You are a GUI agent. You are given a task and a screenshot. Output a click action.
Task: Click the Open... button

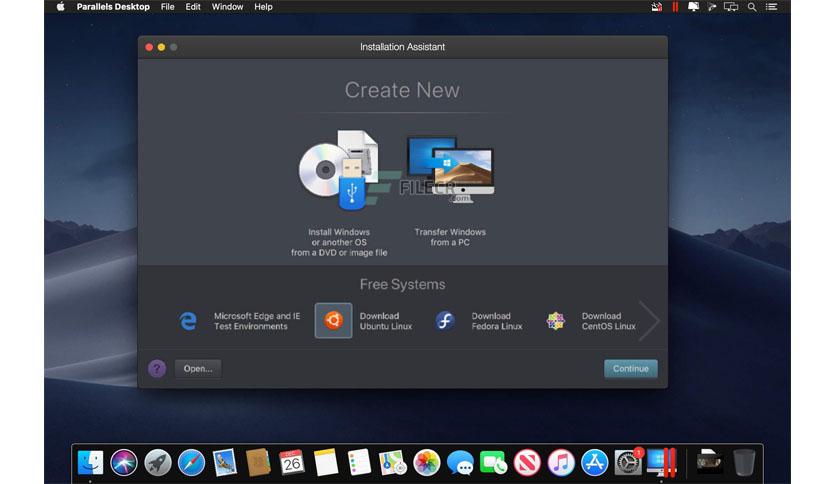click(197, 368)
